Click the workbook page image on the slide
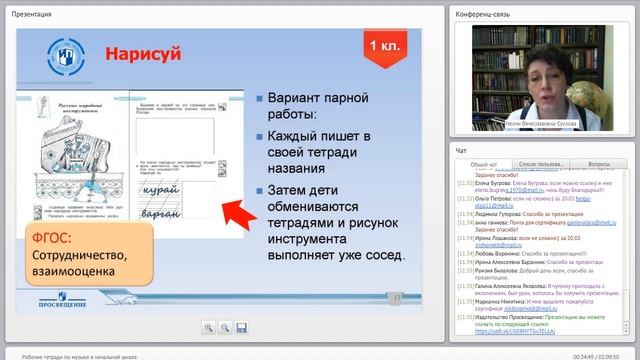This screenshot has width=640, height=360. pos(130,164)
